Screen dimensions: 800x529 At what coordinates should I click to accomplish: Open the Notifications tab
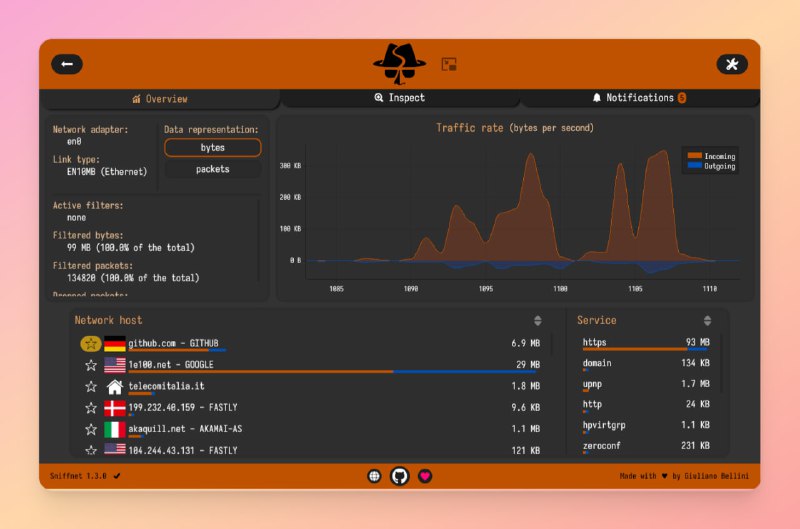pos(639,98)
